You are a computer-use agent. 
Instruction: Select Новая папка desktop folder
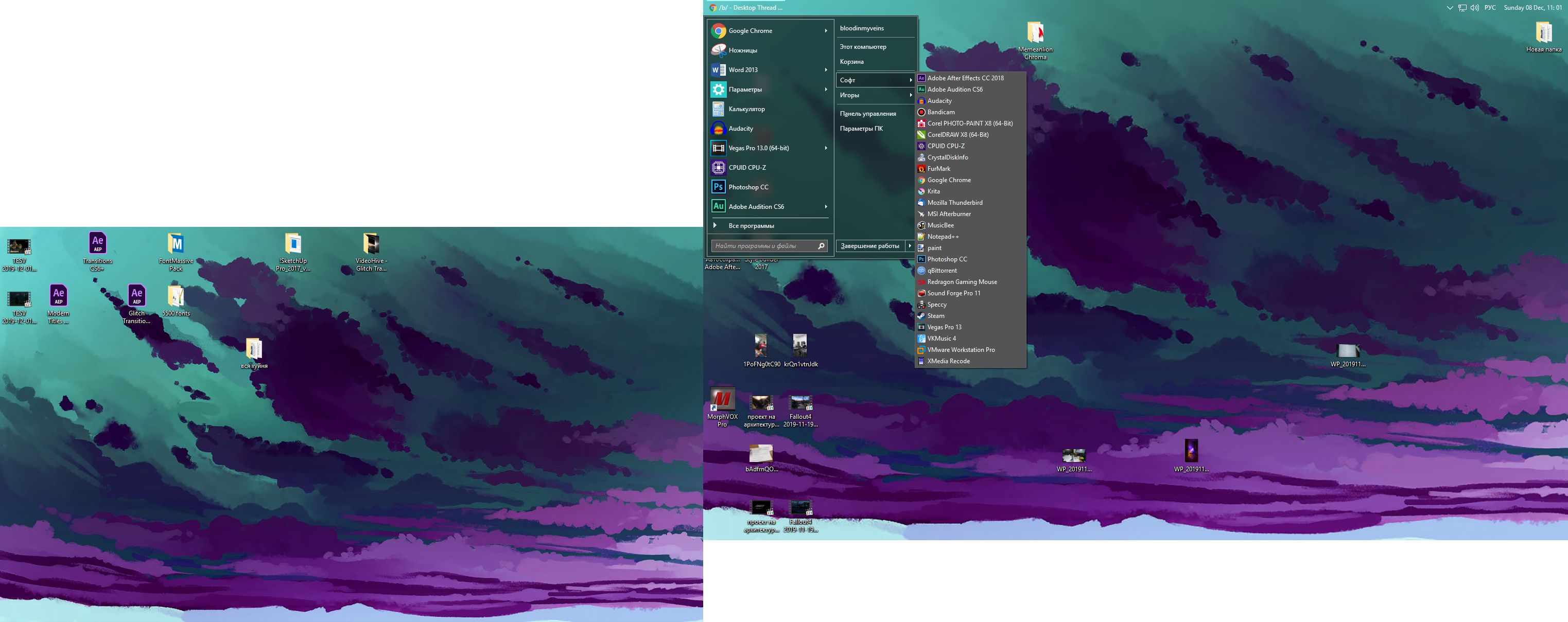coord(1543,37)
